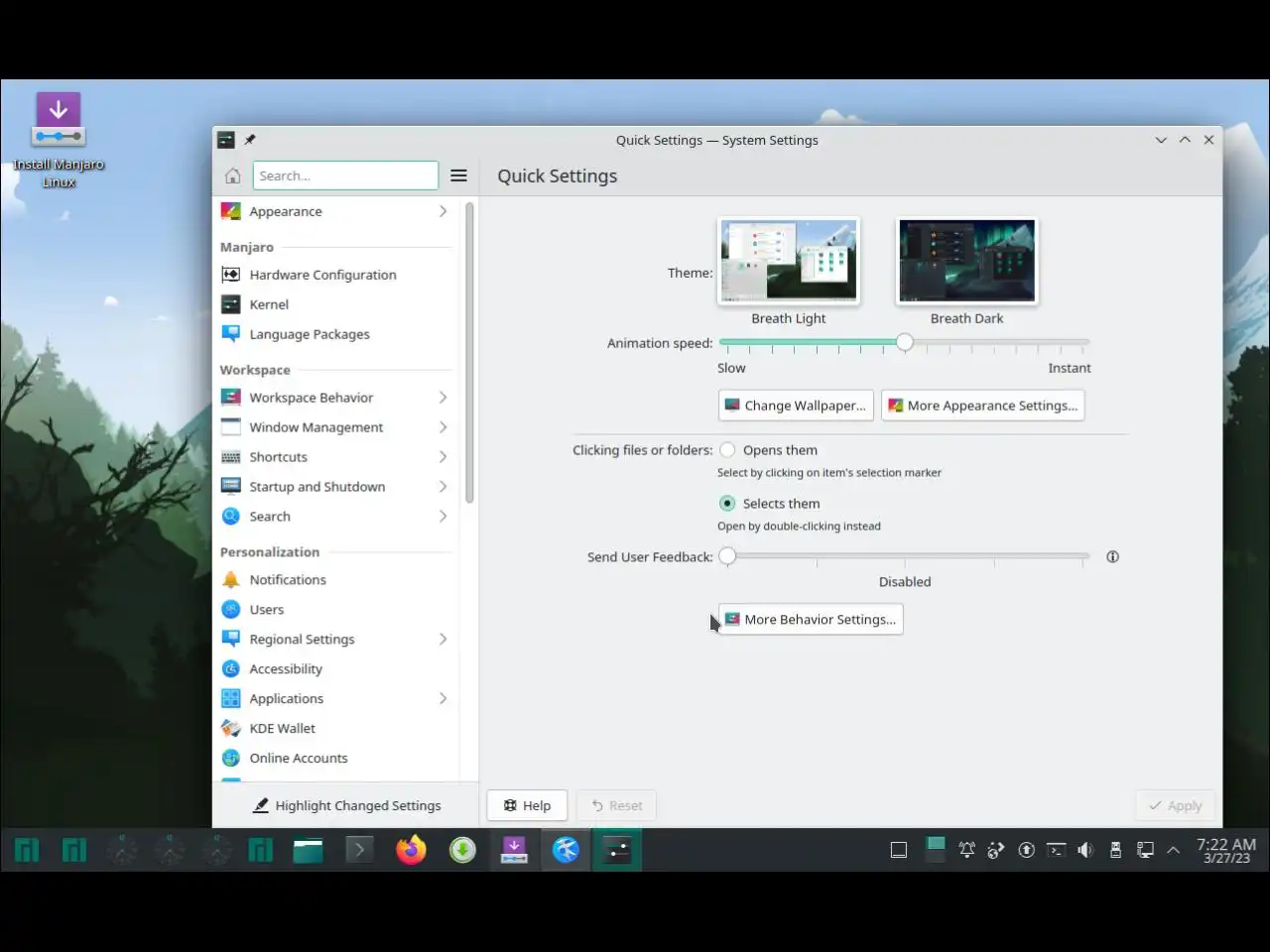Image resolution: width=1270 pixels, height=952 pixels.
Task: Click the KDE Wallet icon
Action: (x=231, y=729)
